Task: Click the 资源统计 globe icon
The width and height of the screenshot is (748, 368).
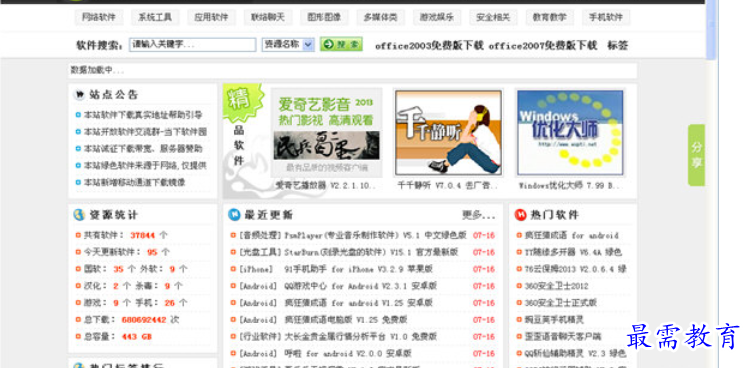Action: 79,215
